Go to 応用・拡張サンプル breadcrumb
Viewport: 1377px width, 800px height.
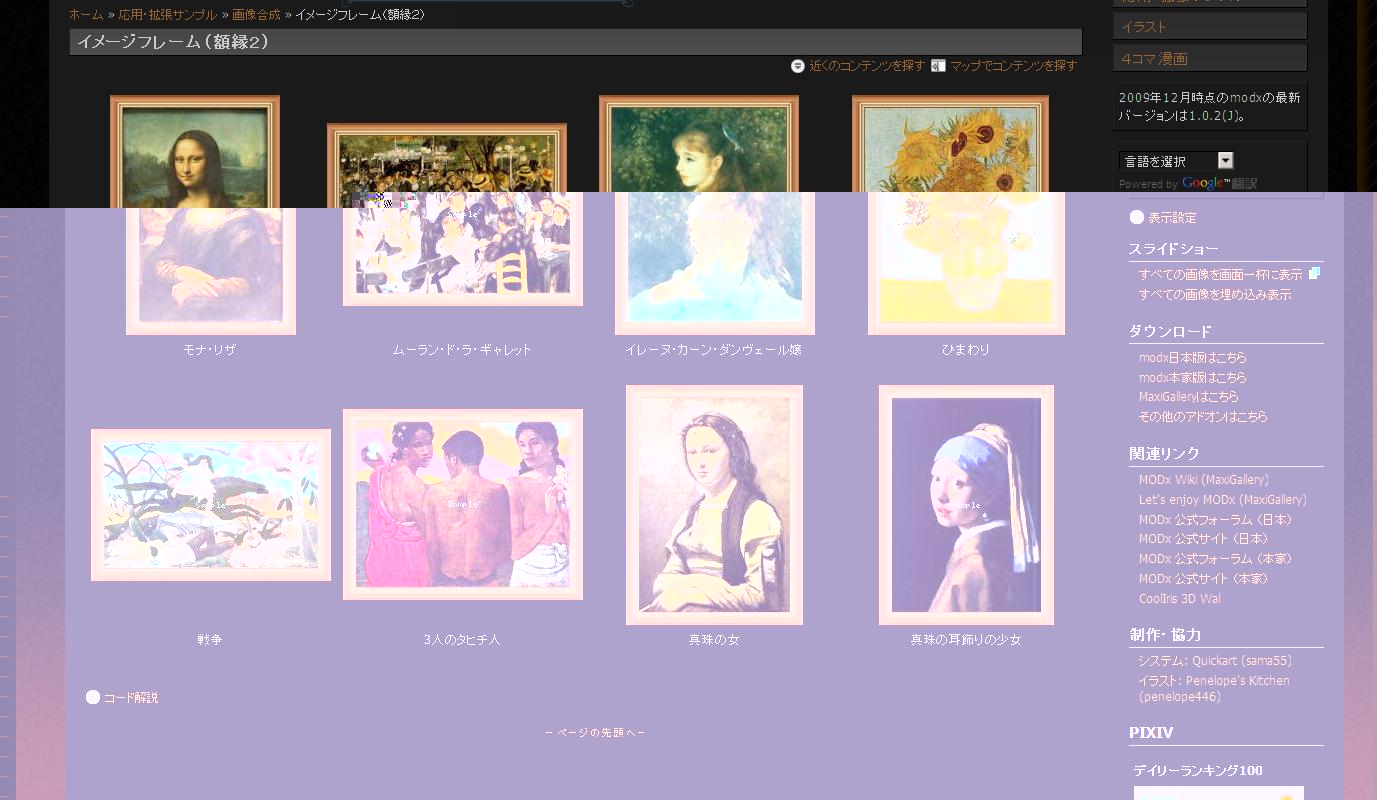(168, 15)
